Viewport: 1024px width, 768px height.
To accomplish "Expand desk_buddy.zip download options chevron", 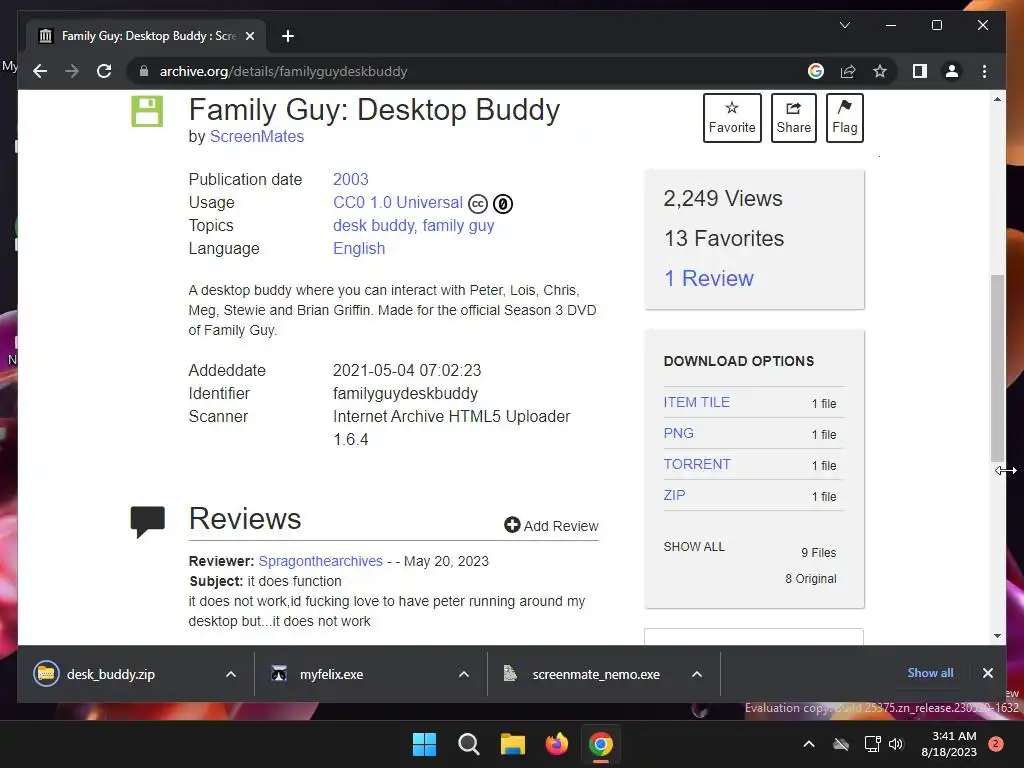I will point(231,674).
